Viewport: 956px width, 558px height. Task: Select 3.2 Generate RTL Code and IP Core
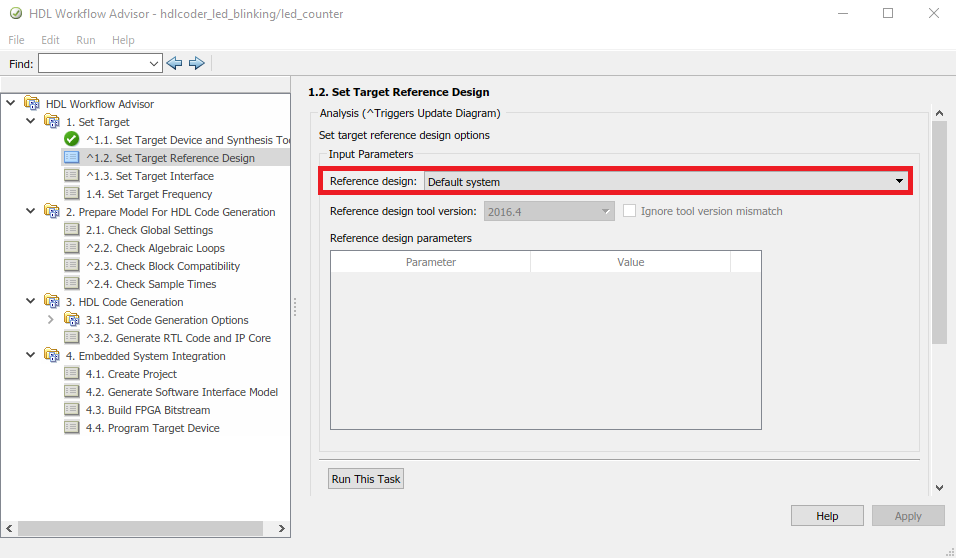click(179, 338)
